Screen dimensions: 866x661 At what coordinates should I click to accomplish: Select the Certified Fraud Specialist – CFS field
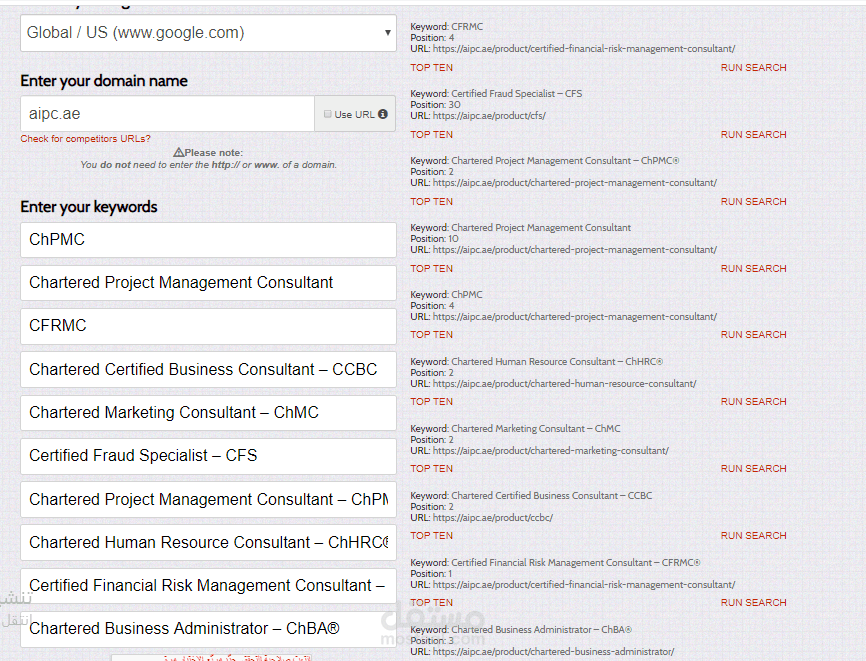[208, 456]
